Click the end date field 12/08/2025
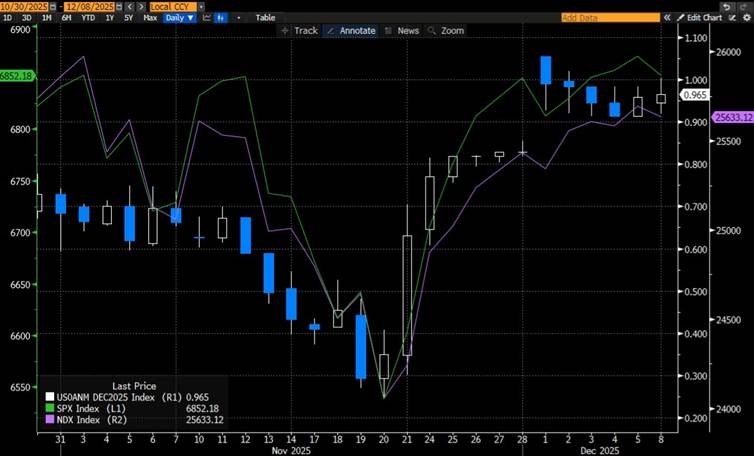 [x=91, y=7]
